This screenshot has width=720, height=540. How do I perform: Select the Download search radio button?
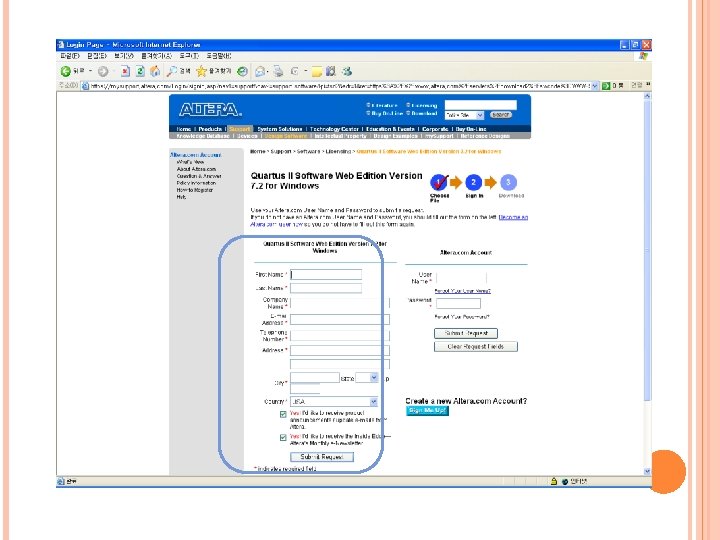coord(408,113)
